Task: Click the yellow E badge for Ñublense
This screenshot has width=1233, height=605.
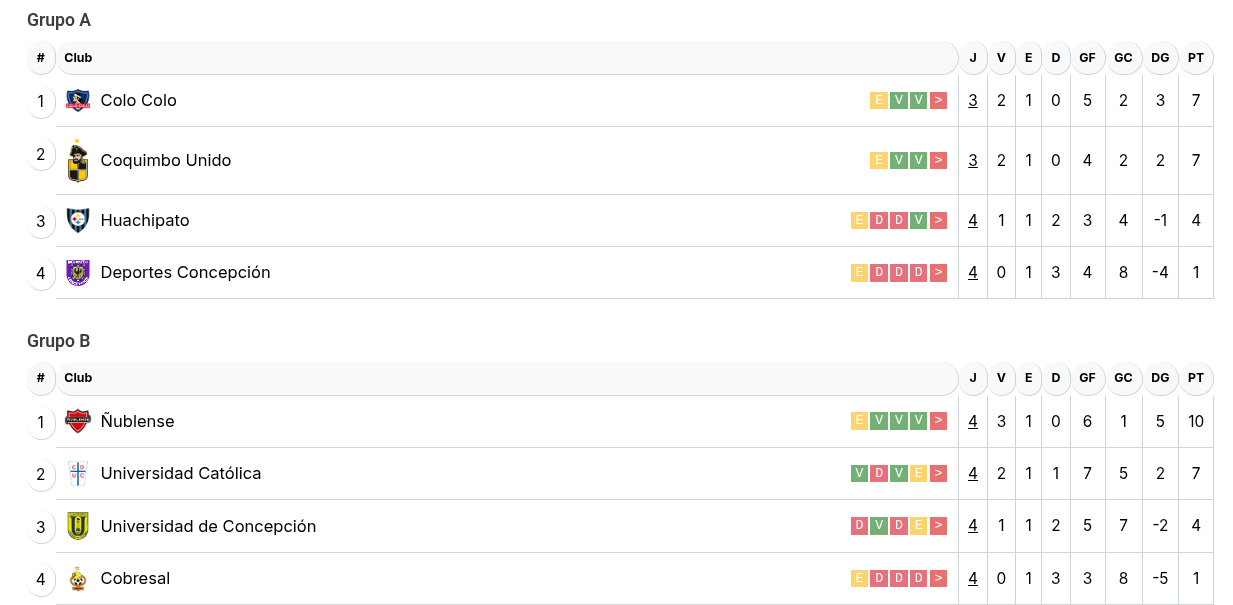Action: (x=859, y=421)
